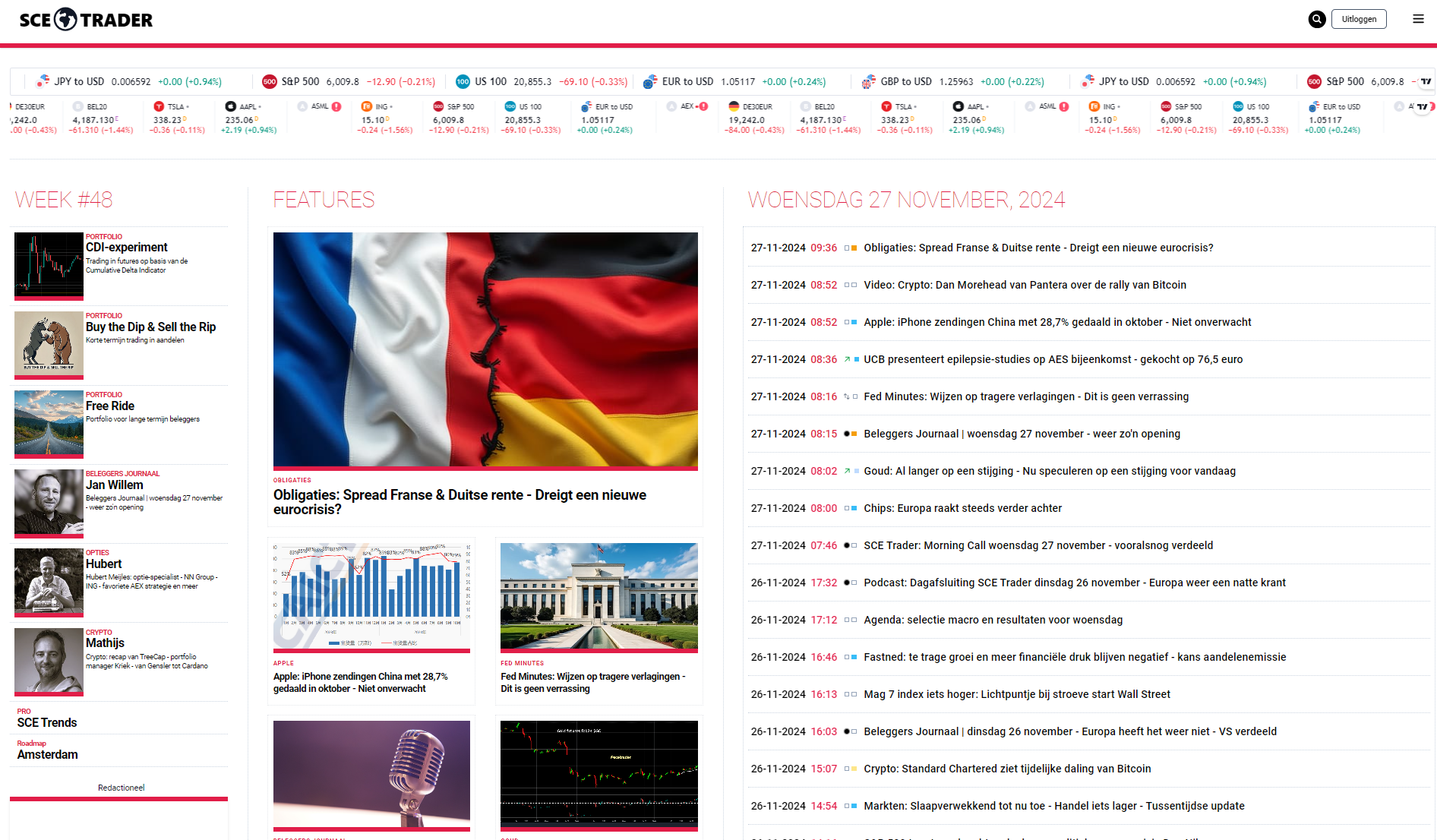The image size is (1437, 840).
Task: Open the Jan Willem Beleggers Journaal title
Action: tap(114, 485)
